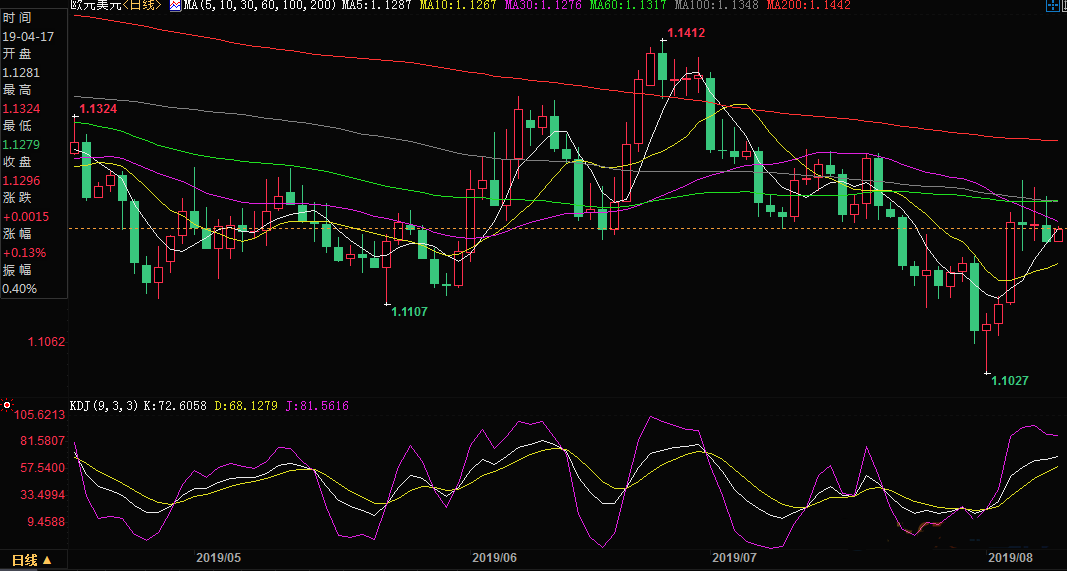1067x571 pixels.
Task: Open the 日线 period selector dropdown
Action: pyautogui.click(x=30, y=560)
